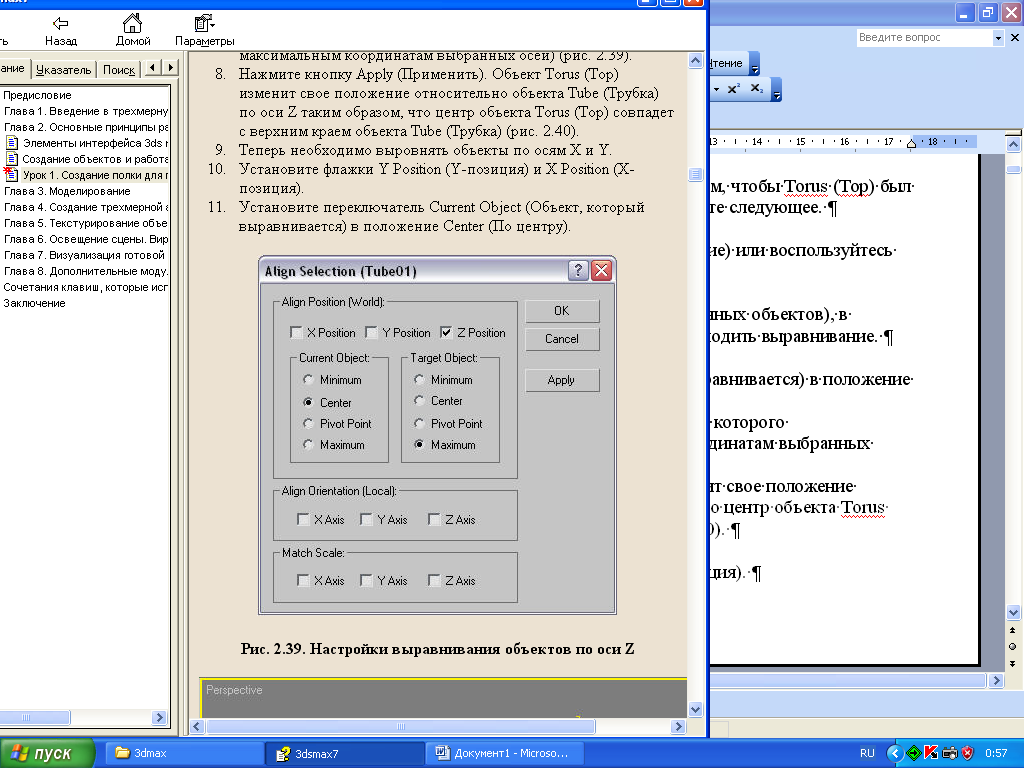This screenshot has height=768, width=1024.
Task: Click RU language indicator in taskbar
Action: pos(867,753)
